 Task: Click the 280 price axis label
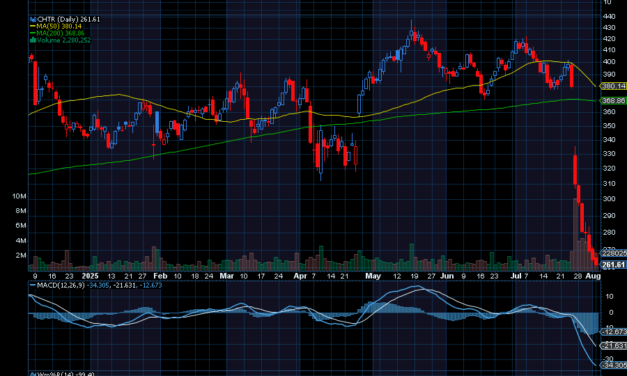[609, 232]
